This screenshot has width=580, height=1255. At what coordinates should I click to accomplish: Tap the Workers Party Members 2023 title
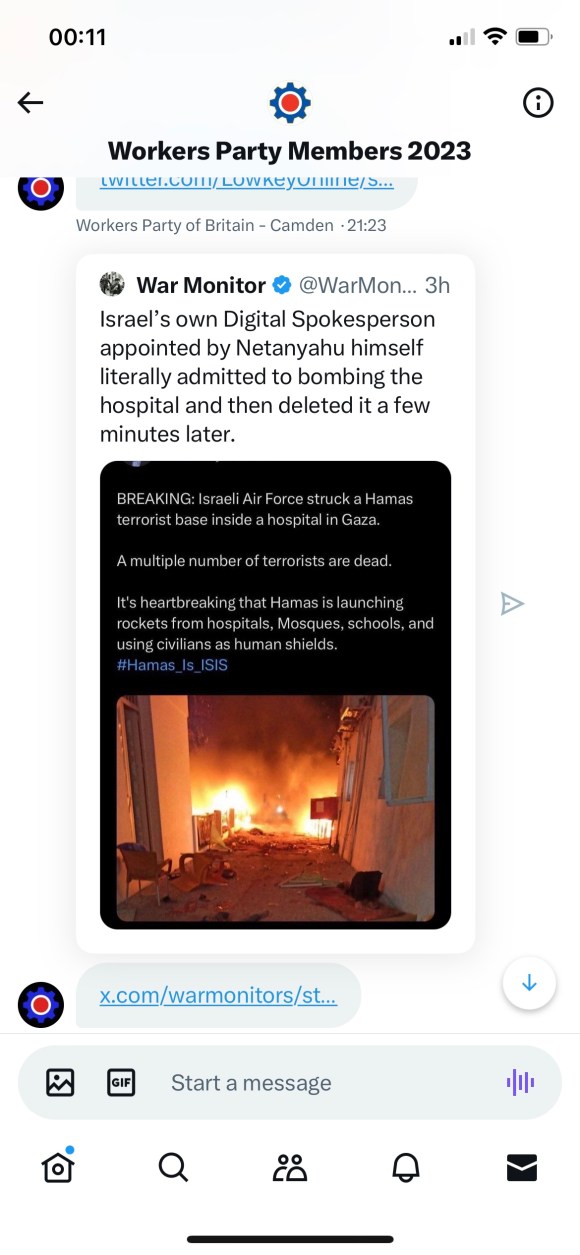coord(290,151)
